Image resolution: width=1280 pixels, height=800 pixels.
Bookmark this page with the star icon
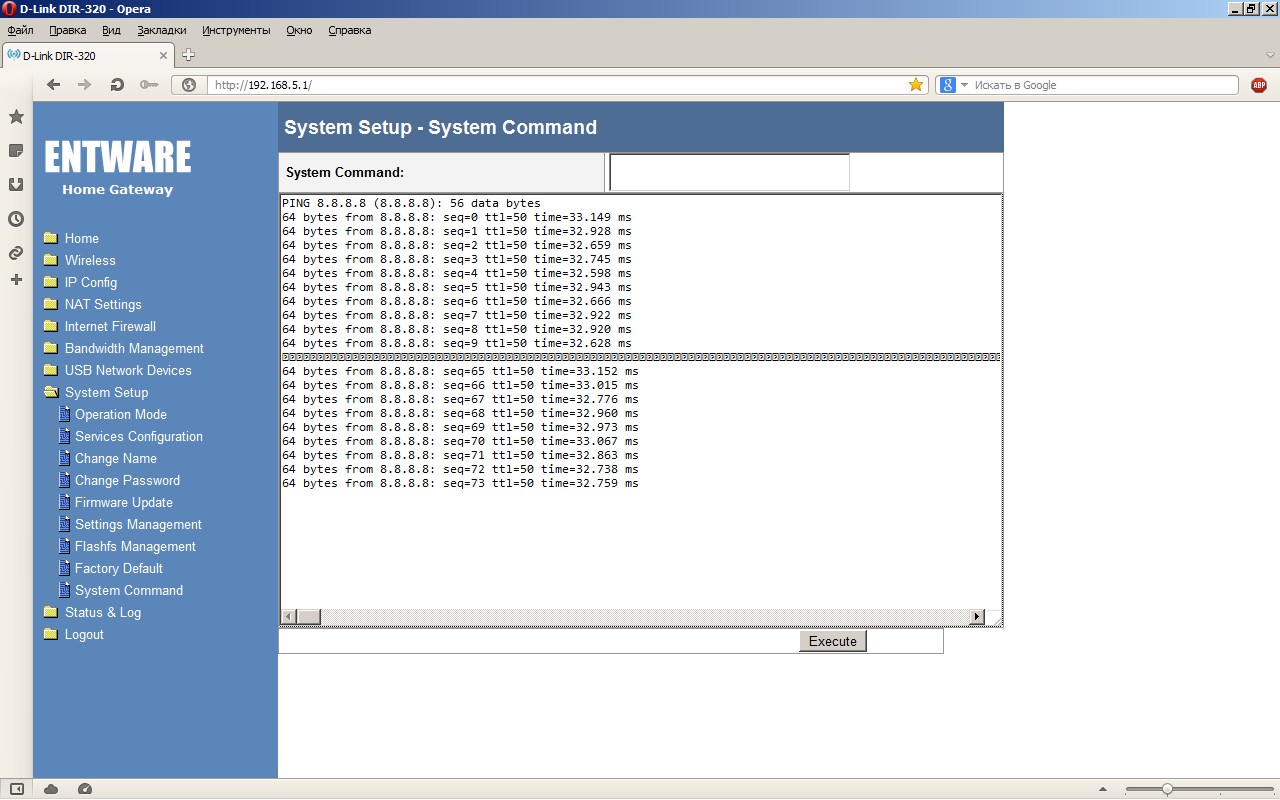(x=916, y=85)
